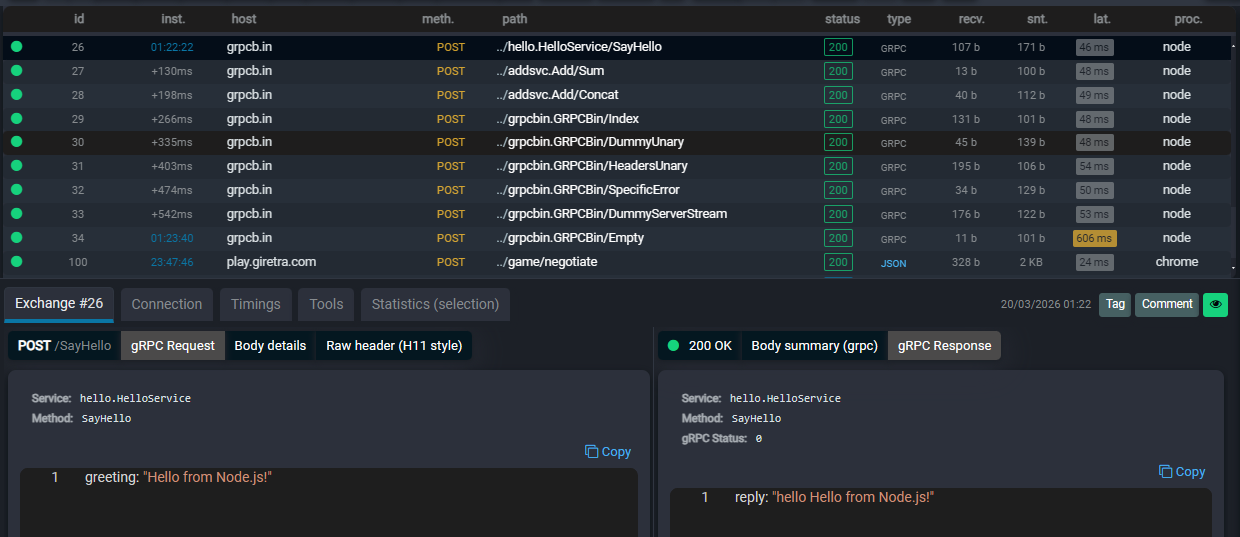
Task: Click green status dot of row 27
Action: [16, 71]
